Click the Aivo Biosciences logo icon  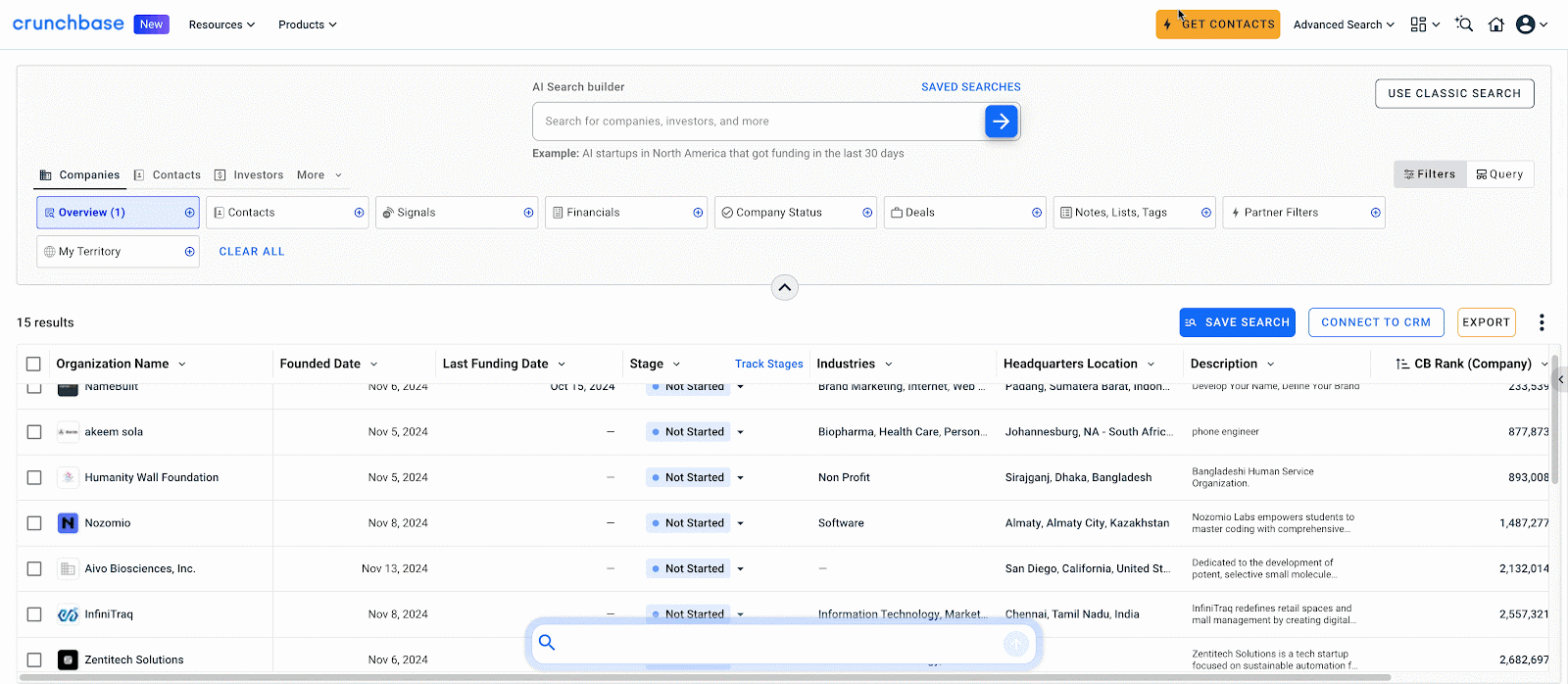coord(68,568)
